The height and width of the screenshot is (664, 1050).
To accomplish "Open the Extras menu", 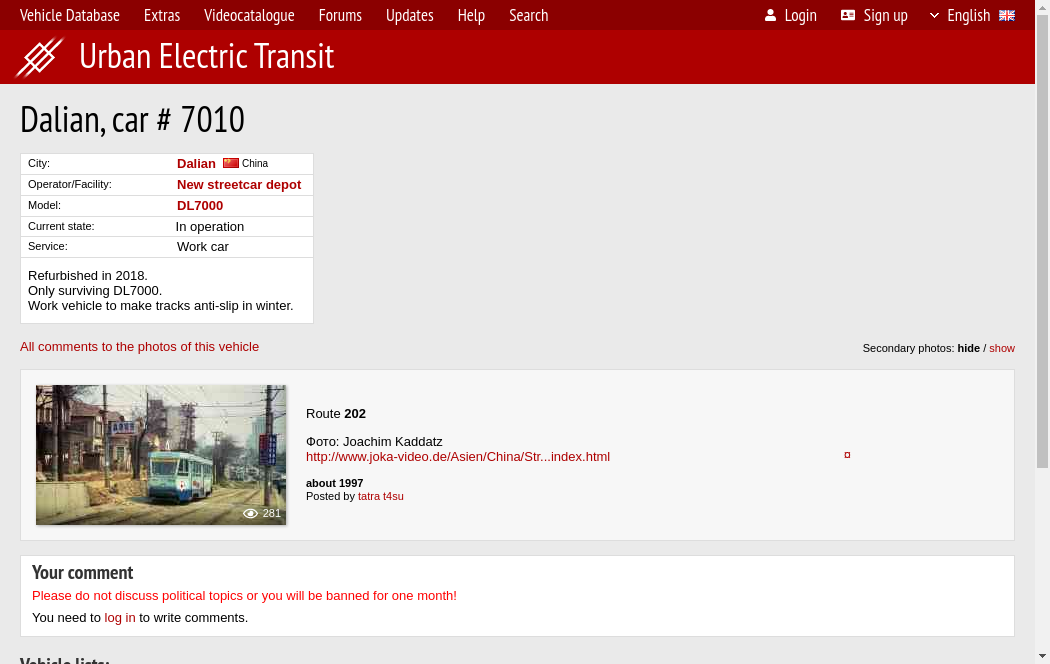I will (162, 15).
